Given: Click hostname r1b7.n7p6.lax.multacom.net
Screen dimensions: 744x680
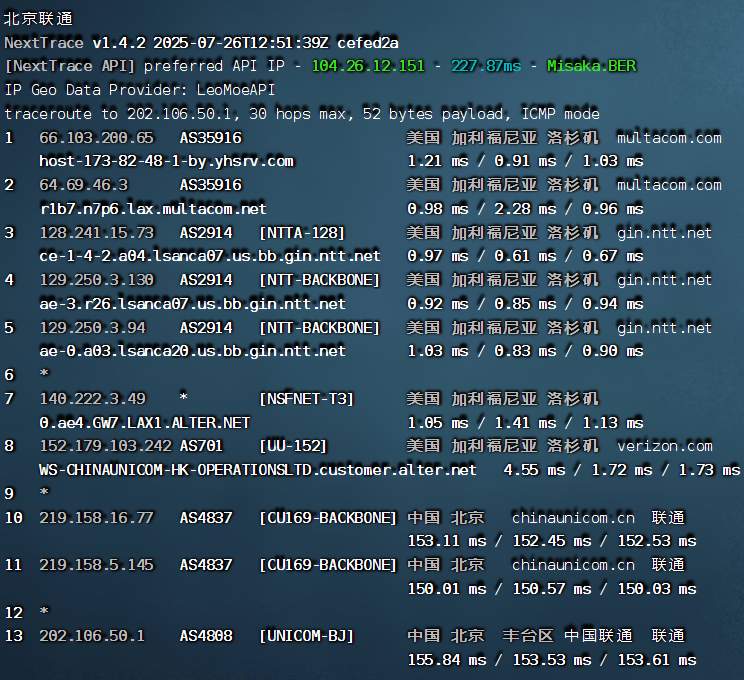Looking at the screenshot, I should 153,209.
